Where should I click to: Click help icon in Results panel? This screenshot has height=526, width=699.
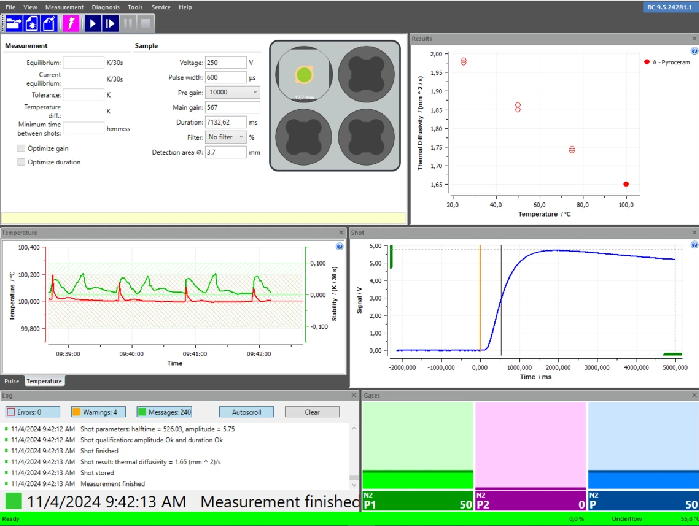[694, 51]
